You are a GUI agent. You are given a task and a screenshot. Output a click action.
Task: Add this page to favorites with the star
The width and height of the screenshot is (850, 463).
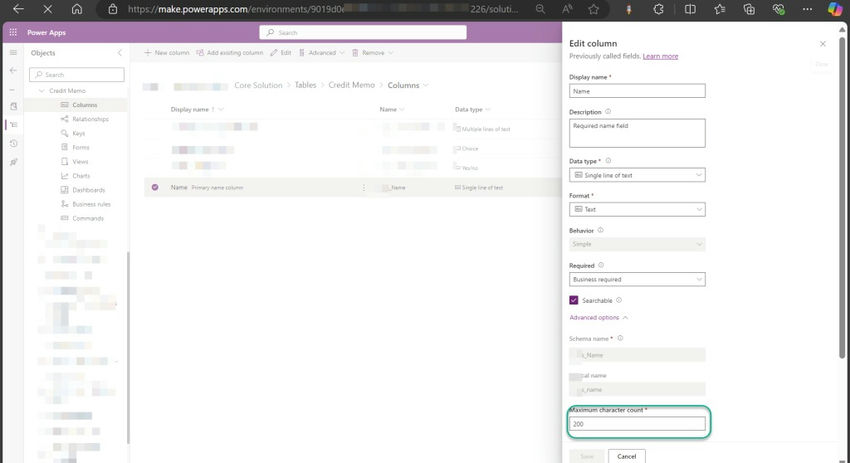tap(594, 9)
